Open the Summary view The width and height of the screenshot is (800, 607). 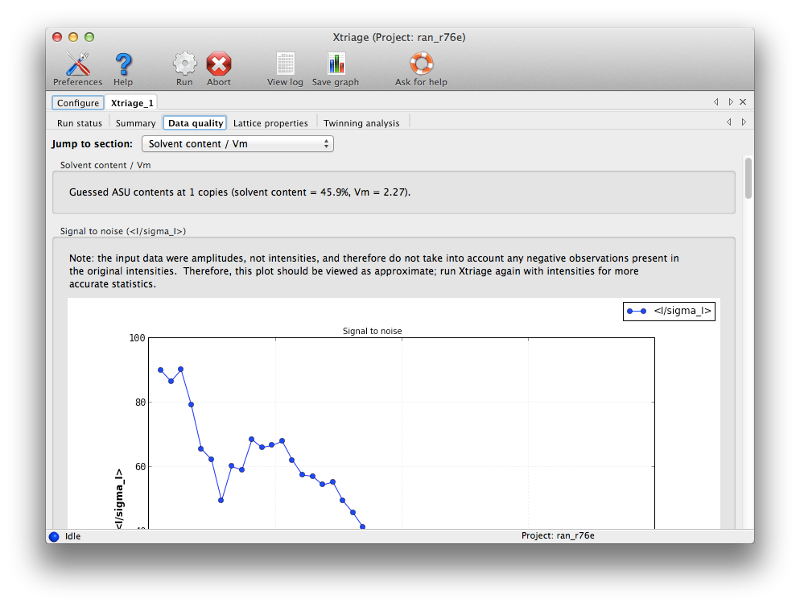135,123
